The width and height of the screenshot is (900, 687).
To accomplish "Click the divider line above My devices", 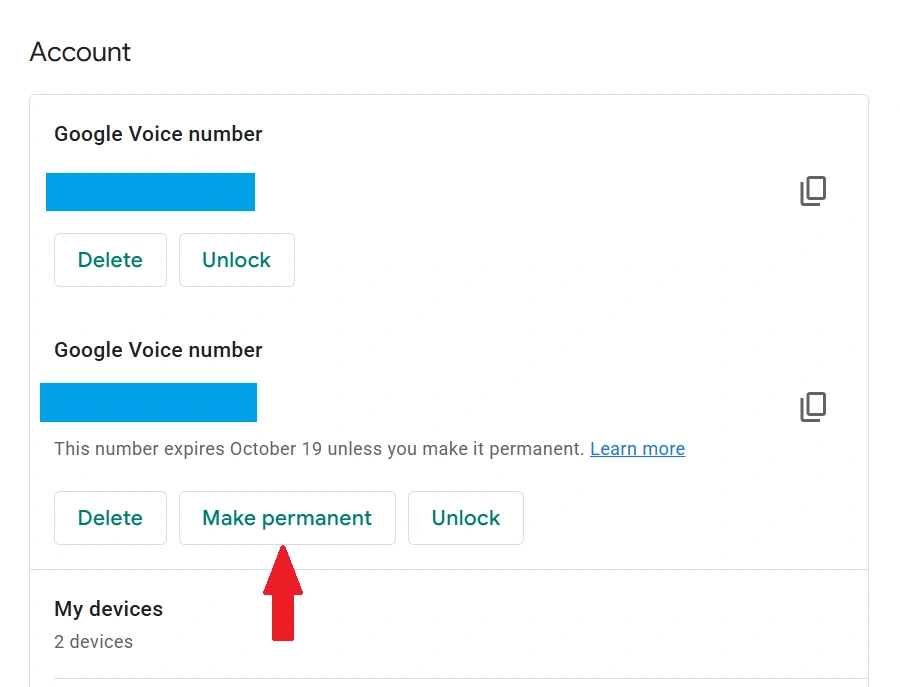I will pyautogui.click(x=449, y=570).
